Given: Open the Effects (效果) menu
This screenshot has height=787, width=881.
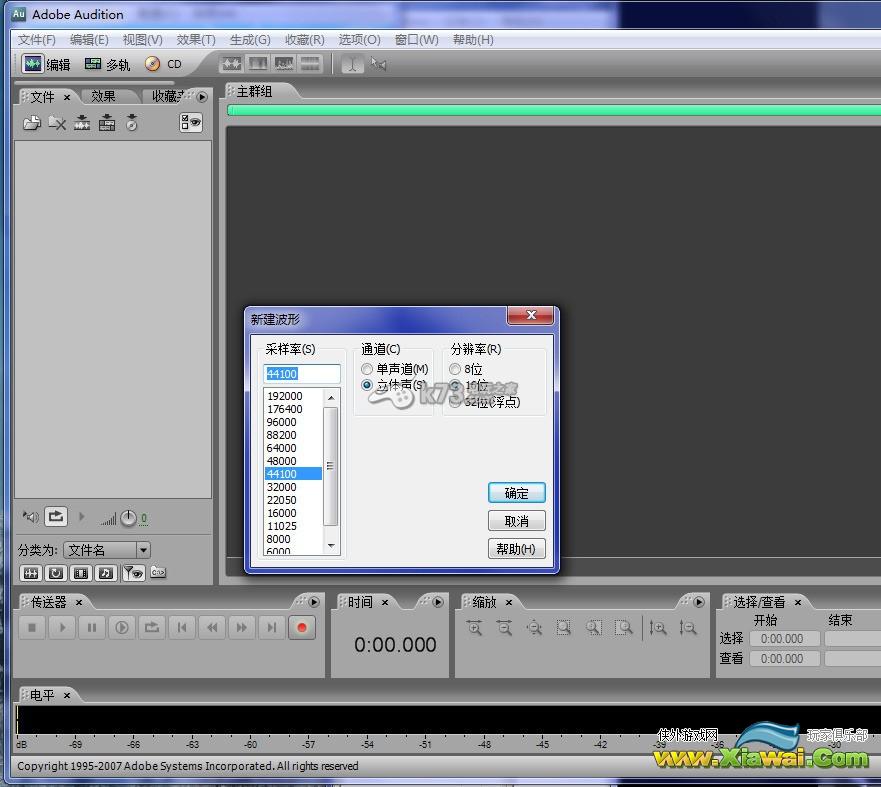Looking at the screenshot, I should [196, 40].
